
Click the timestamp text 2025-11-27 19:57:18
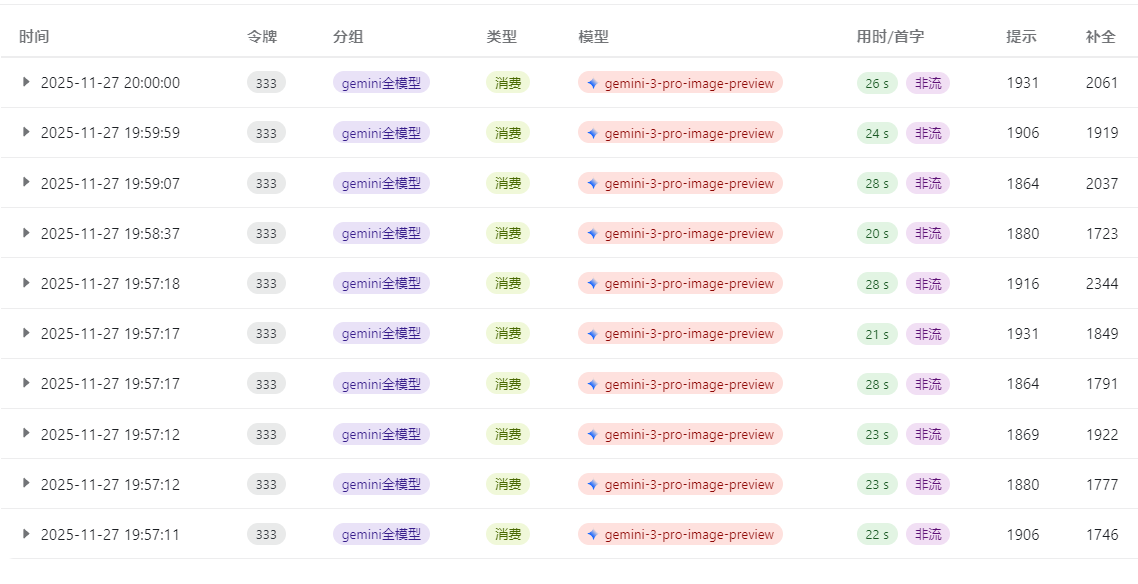pos(110,284)
